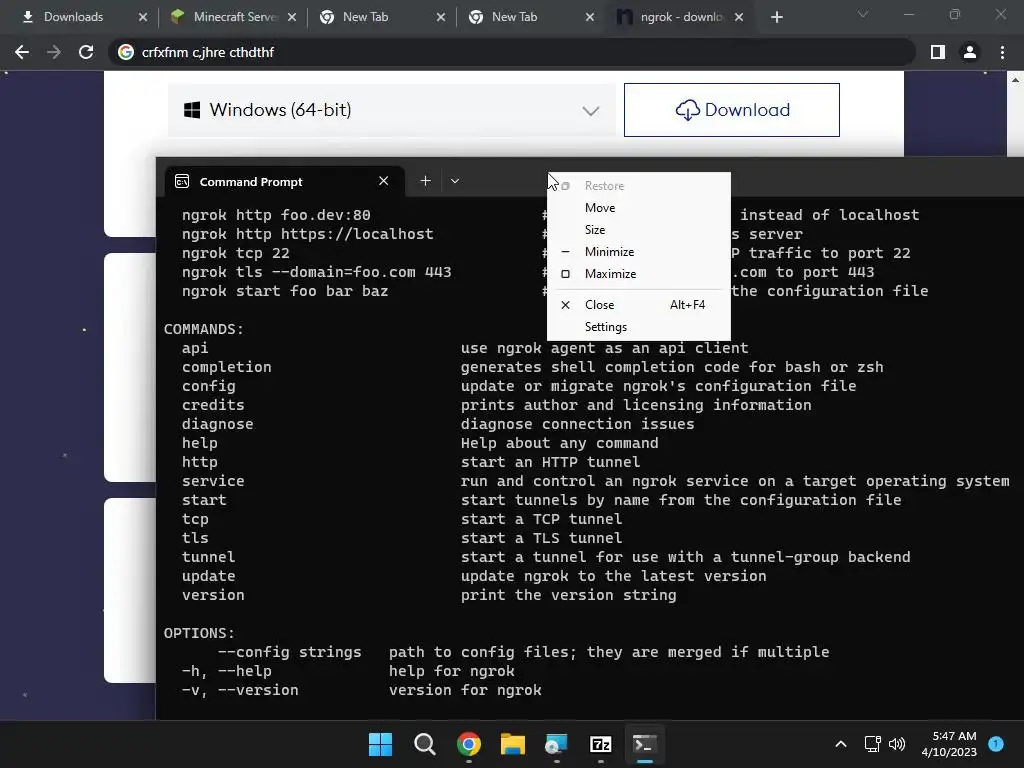Click the ngrok Download button
Screen dimensions: 1024x768
[731, 110]
